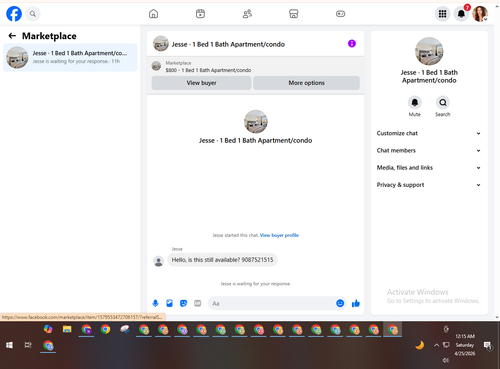Open the Facebook logo home link
The width and height of the screenshot is (500, 369).
[14, 14]
